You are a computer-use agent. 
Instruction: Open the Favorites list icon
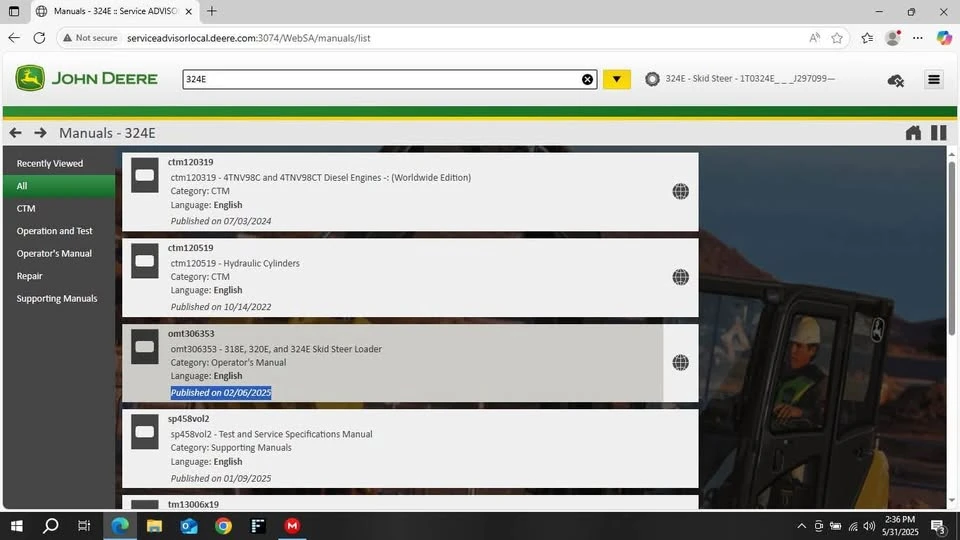(867, 38)
